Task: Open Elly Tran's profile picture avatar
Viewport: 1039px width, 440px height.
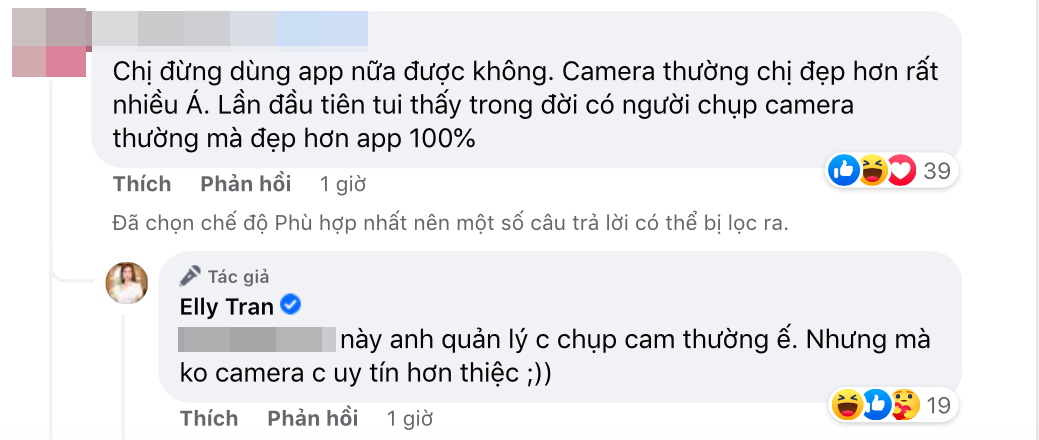Action: pyautogui.click(x=127, y=283)
